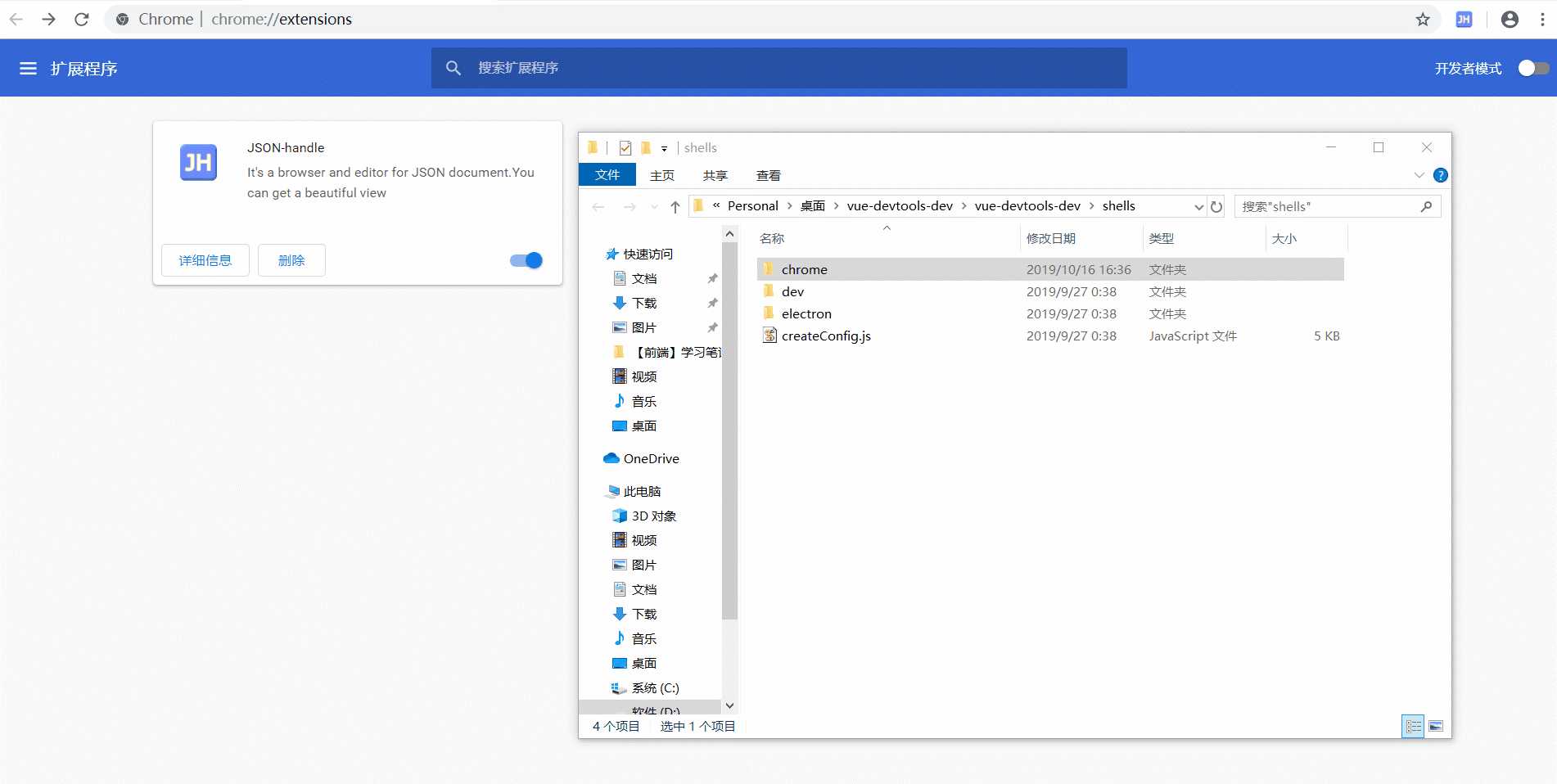Expand breadcrumb chevron after 桌面
The image size is (1557, 784).
click(x=836, y=206)
